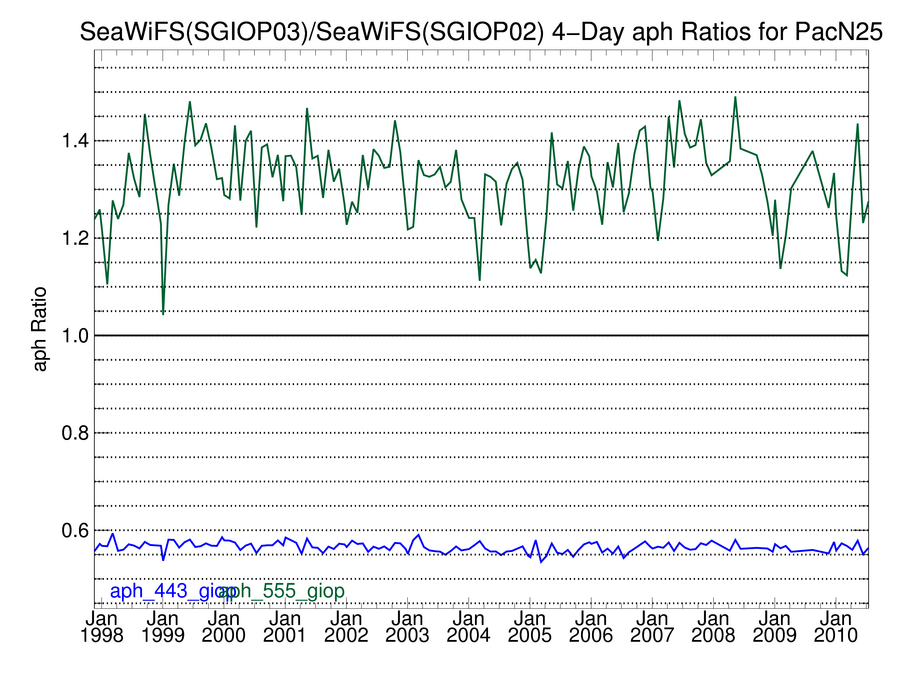The width and height of the screenshot is (900, 675).
Task: Click the green line's highest peak in 2008
Action: (735, 98)
